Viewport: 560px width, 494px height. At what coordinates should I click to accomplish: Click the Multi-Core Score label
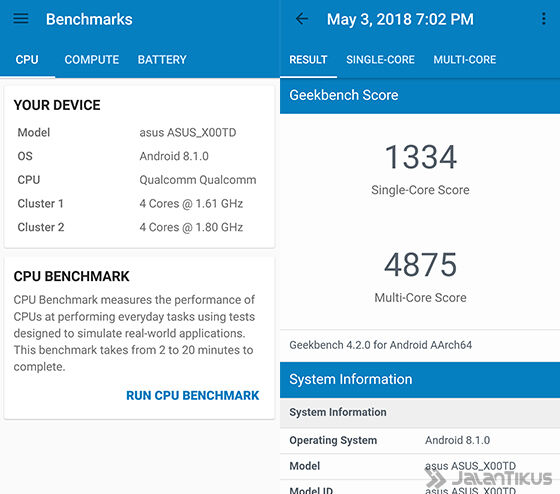tap(420, 298)
